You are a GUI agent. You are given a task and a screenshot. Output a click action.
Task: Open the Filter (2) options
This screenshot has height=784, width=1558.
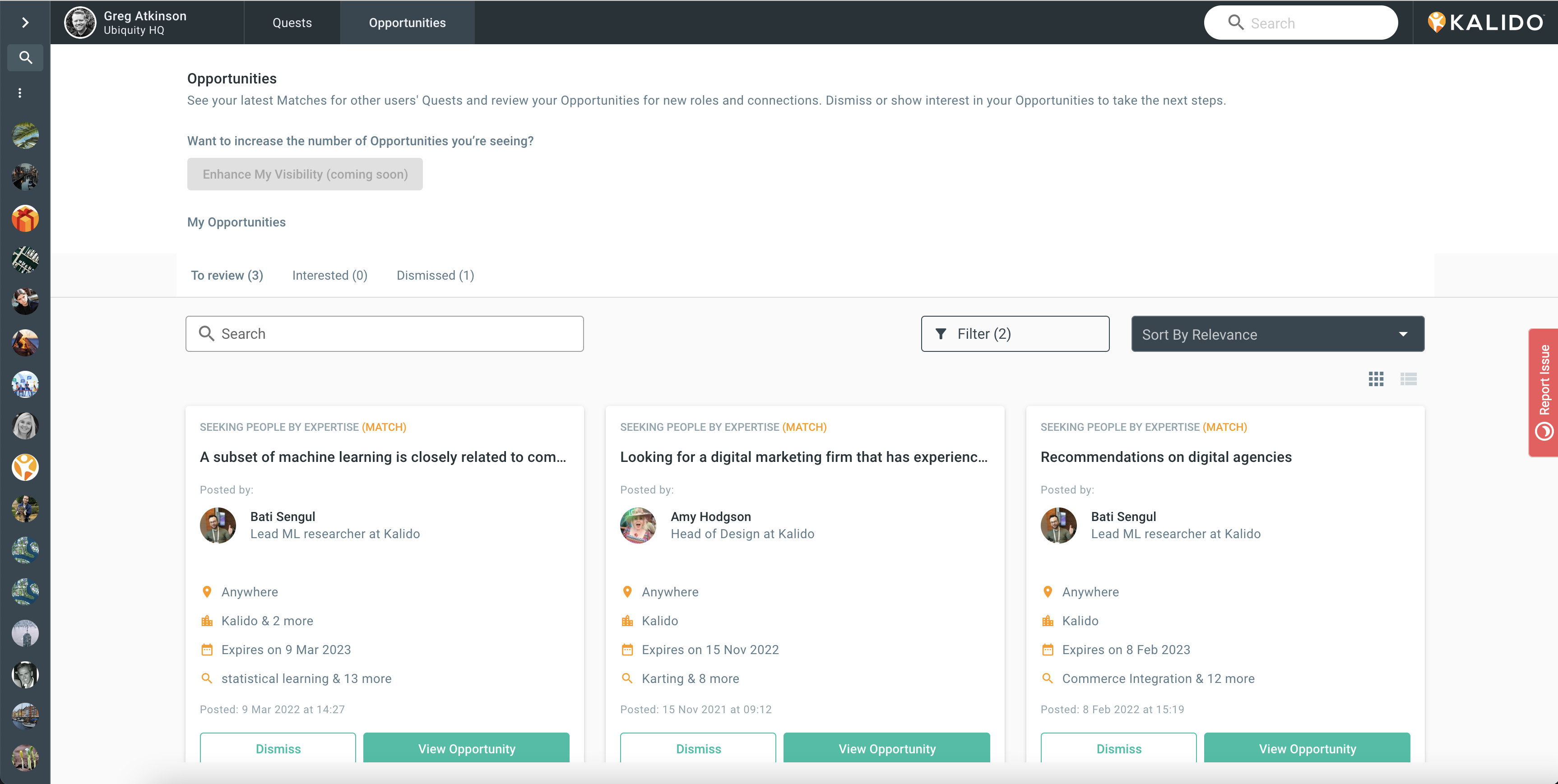coord(1015,334)
